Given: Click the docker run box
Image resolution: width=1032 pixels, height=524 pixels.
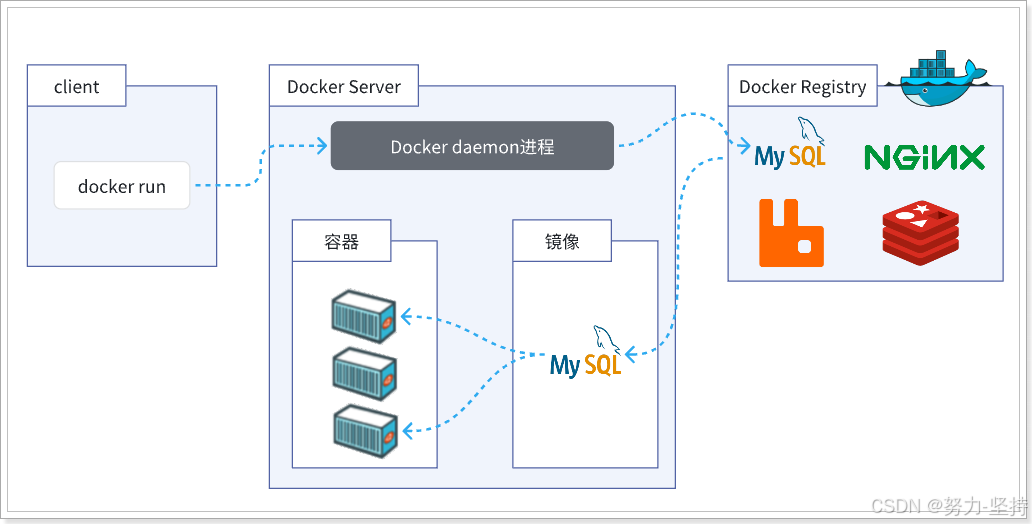Looking at the screenshot, I should pyautogui.click(x=122, y=186).
